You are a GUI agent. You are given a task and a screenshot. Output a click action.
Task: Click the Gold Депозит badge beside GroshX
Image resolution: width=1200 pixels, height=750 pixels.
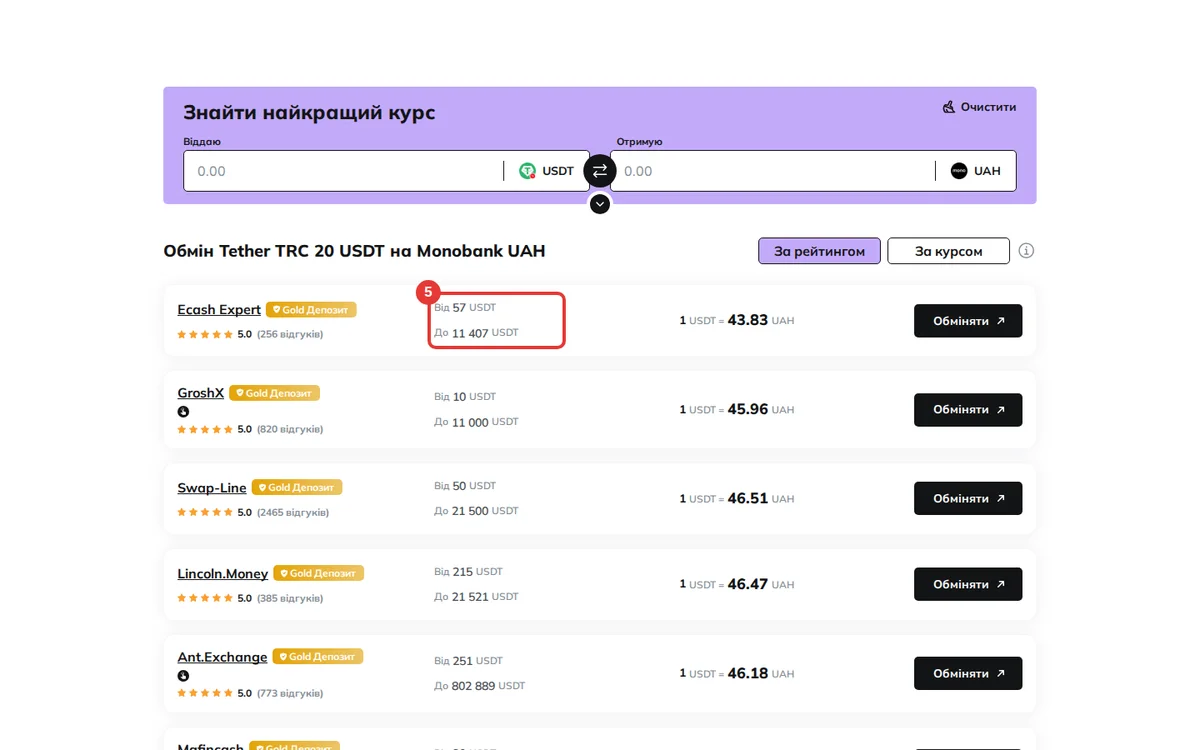274,393
